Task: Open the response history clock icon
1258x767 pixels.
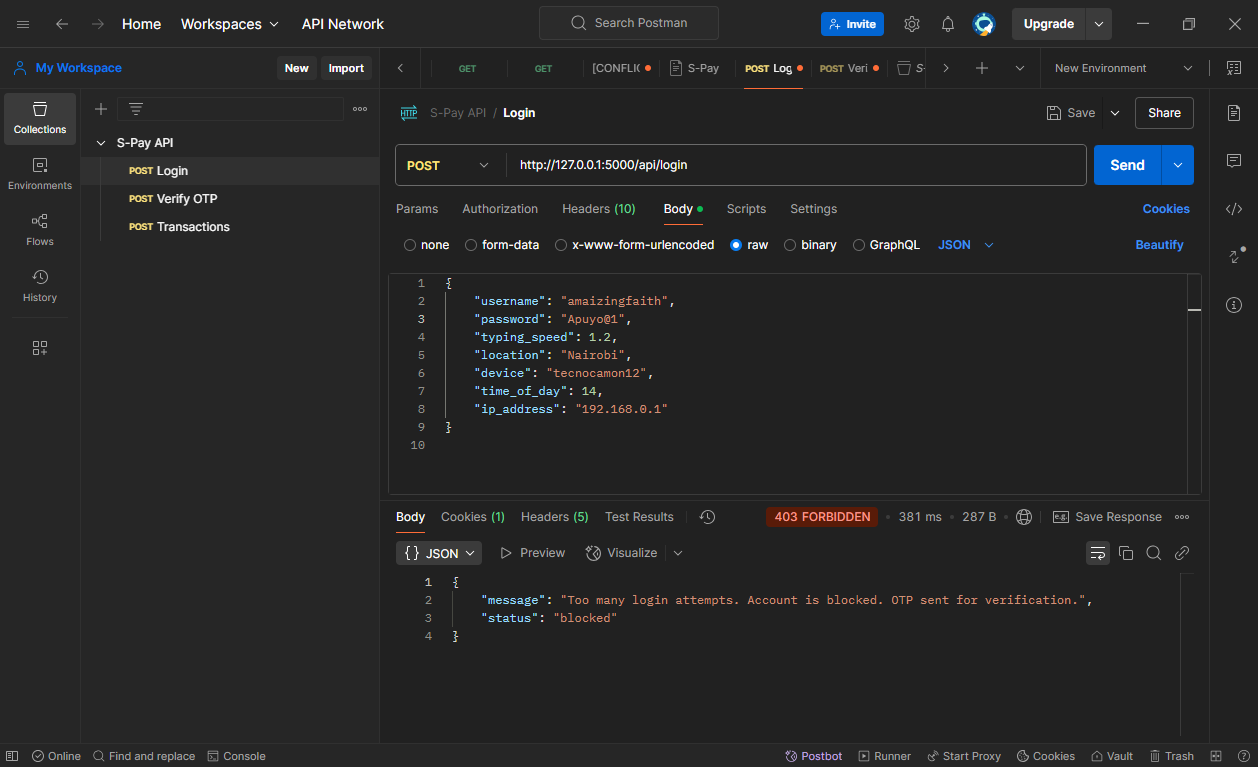Action: coord(707,517)
